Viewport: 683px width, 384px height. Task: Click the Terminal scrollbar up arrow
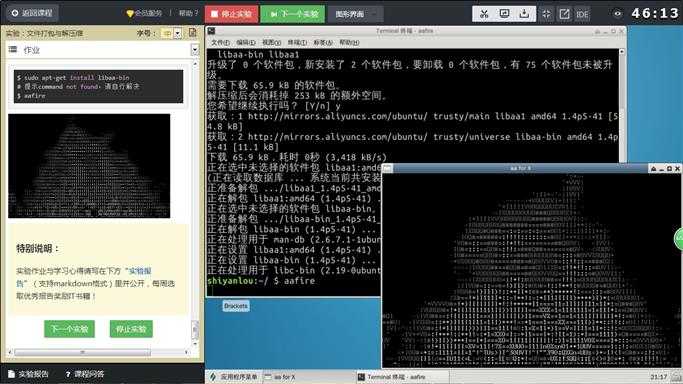(x=622, y=52)
